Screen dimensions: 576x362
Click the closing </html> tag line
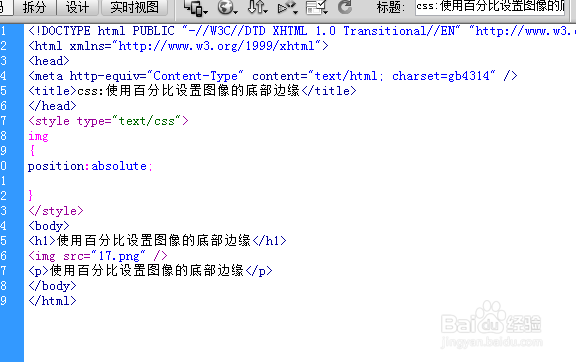(52, 301)
